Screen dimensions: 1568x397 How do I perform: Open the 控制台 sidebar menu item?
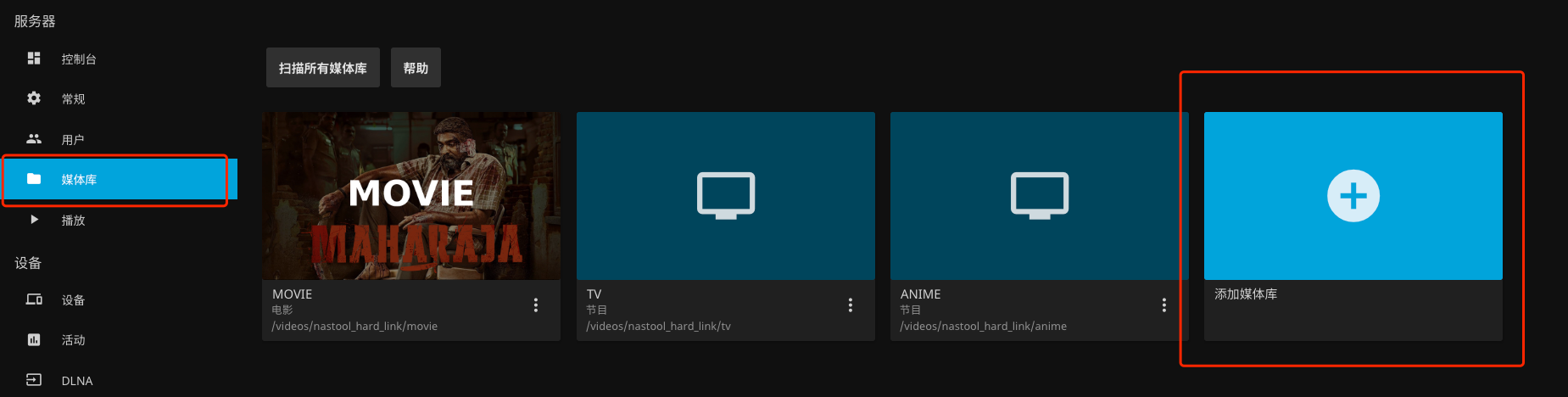pos(79,59)
